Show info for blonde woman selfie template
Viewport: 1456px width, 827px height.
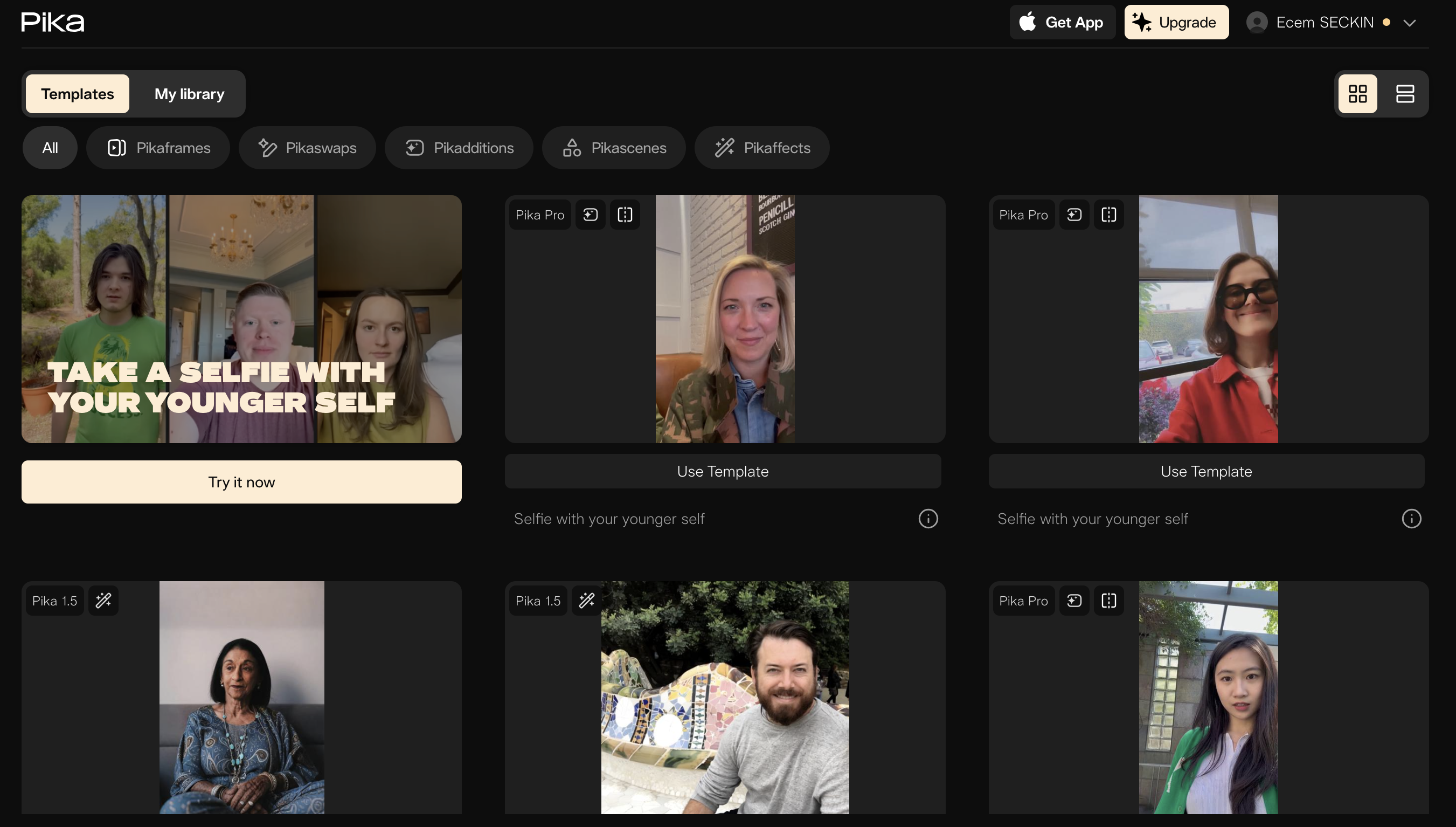pos(928,519)
